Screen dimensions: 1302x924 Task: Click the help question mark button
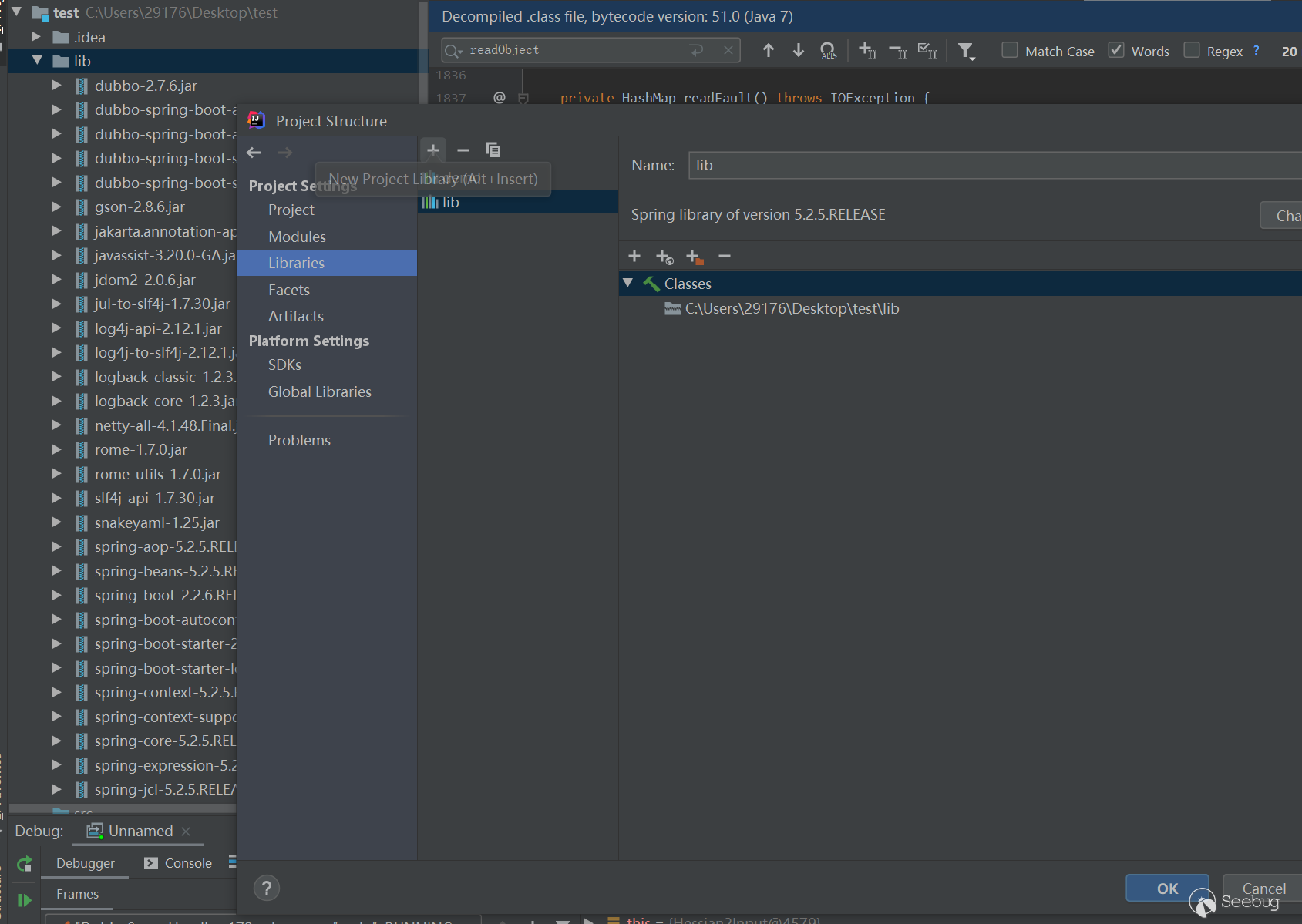point(267,888)
